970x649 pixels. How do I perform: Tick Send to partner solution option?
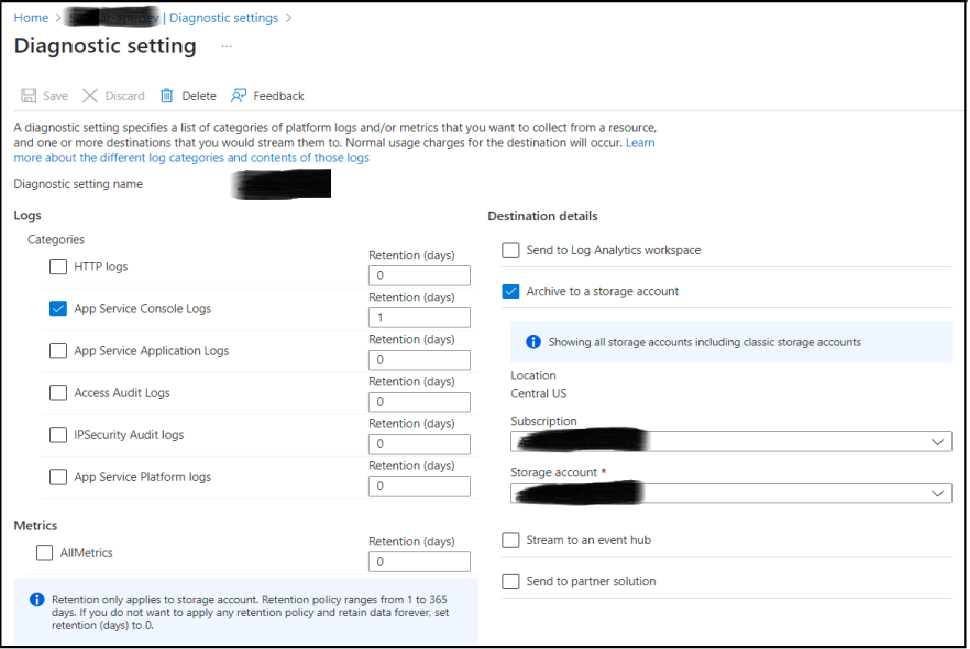point(511,581)
